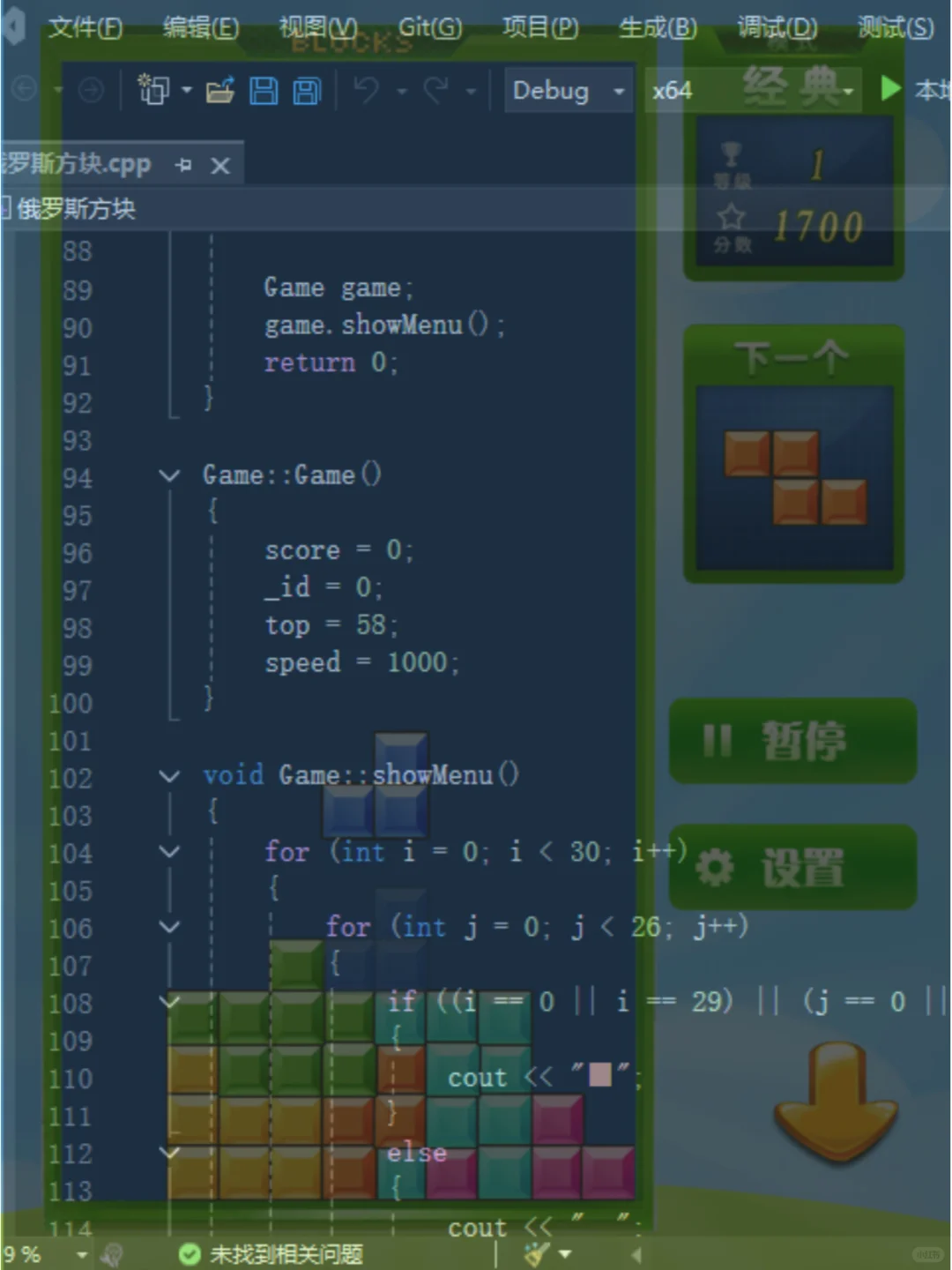Click the 未找到相关问题 status indicator
The width and height of the screenshot is (952, 1270).
(x=271, y=1254)
